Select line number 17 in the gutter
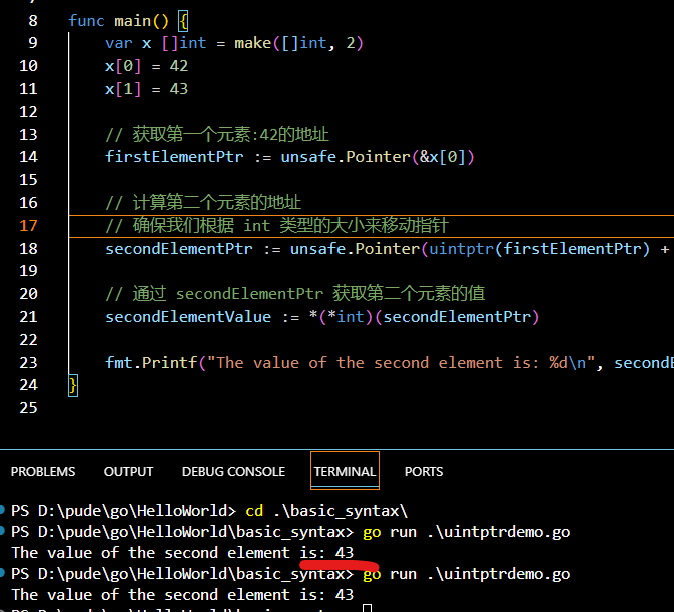 [28, 225]
